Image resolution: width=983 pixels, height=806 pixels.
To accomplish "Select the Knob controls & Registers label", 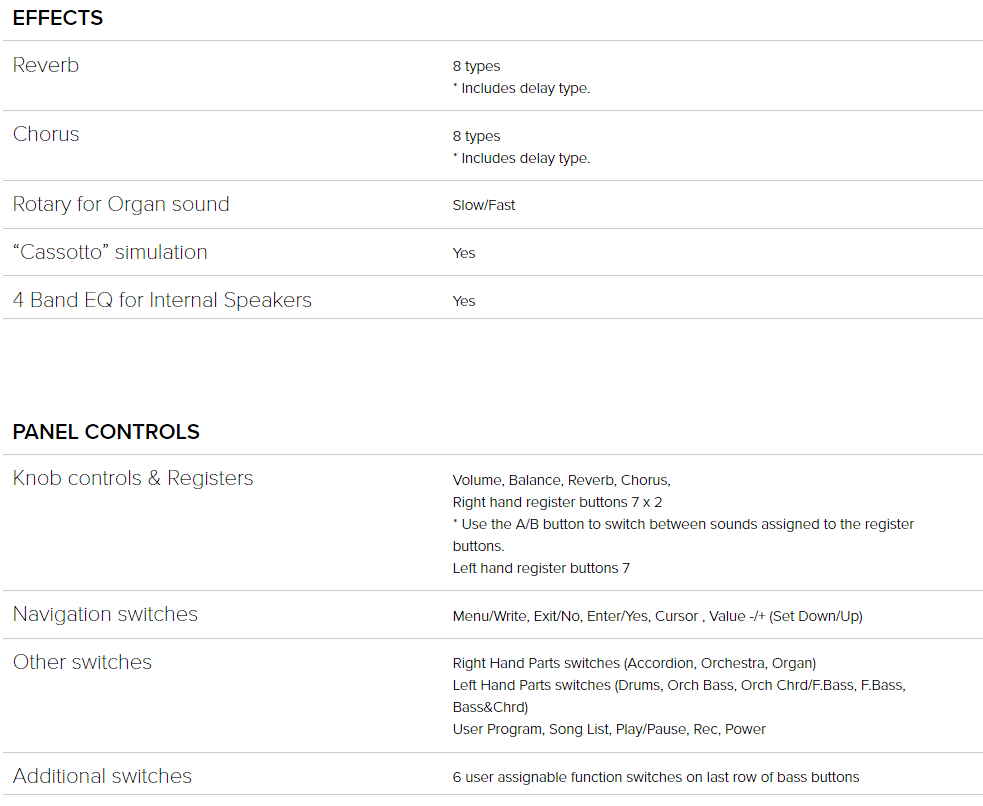I will 133,478.
